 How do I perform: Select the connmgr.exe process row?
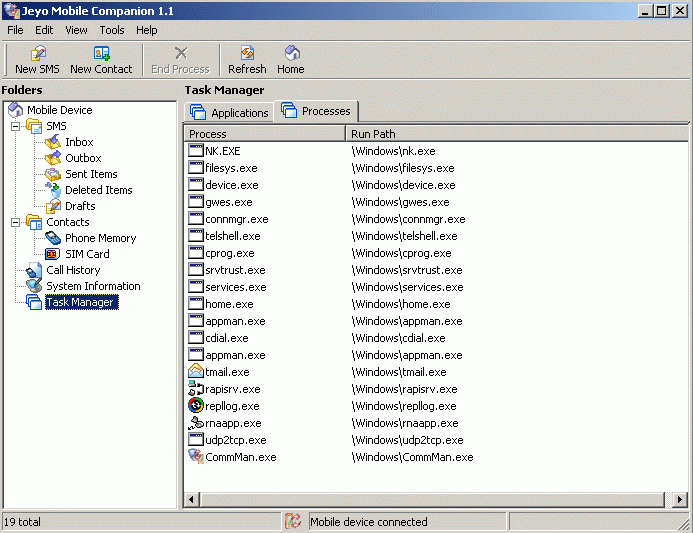(x=435, y=219)
